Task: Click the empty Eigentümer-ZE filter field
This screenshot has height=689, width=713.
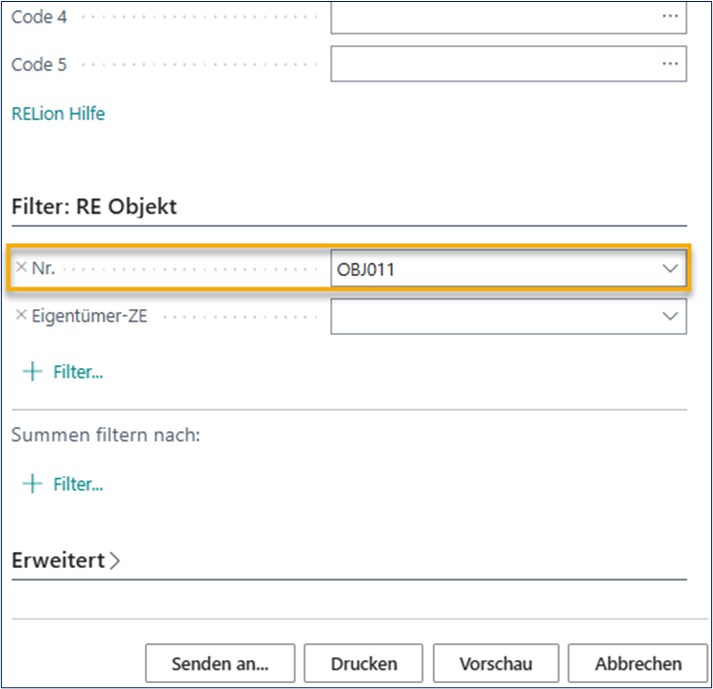Action: coord(490,315)
